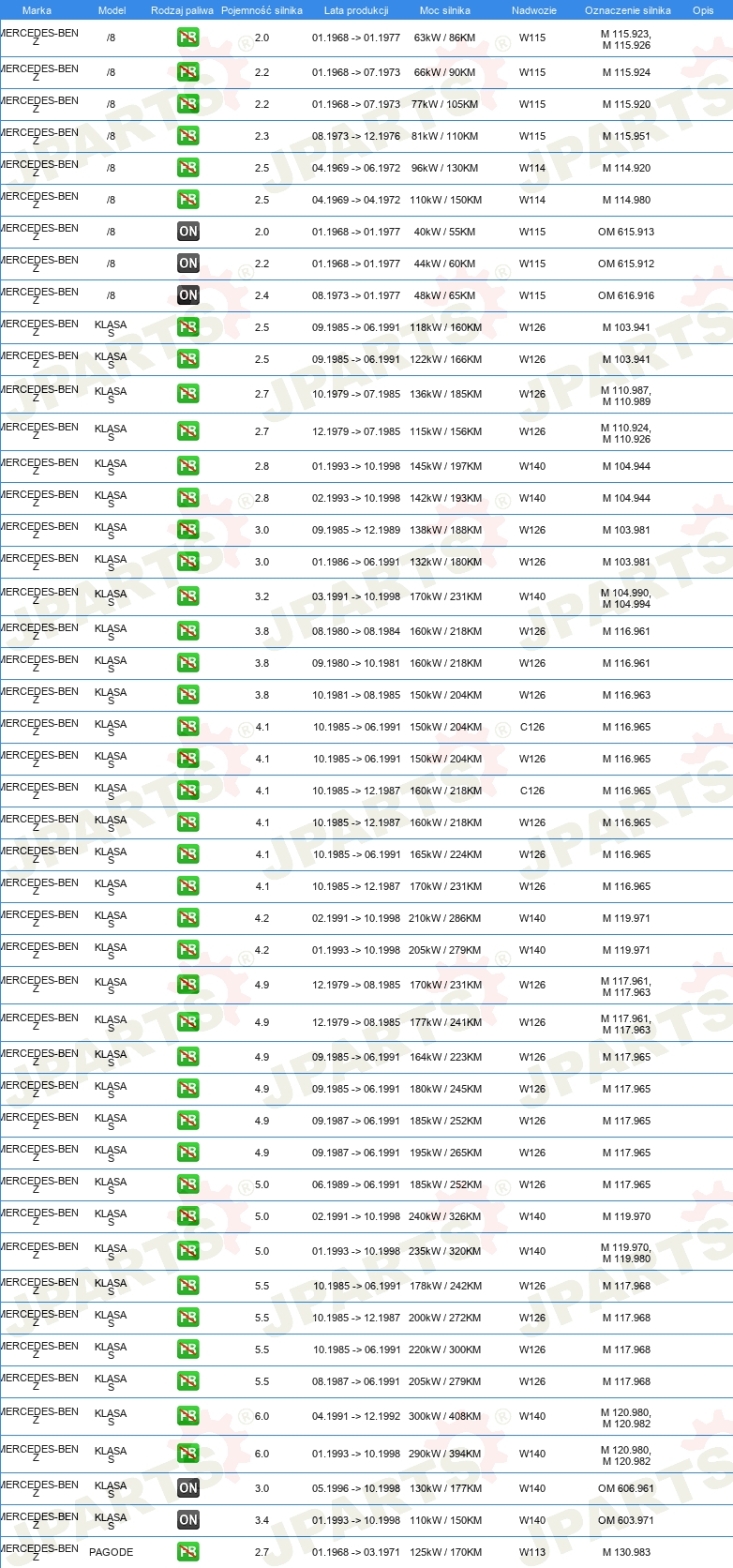
Task: Click the engine code M 115.924
Action: [x=626, y=72]
